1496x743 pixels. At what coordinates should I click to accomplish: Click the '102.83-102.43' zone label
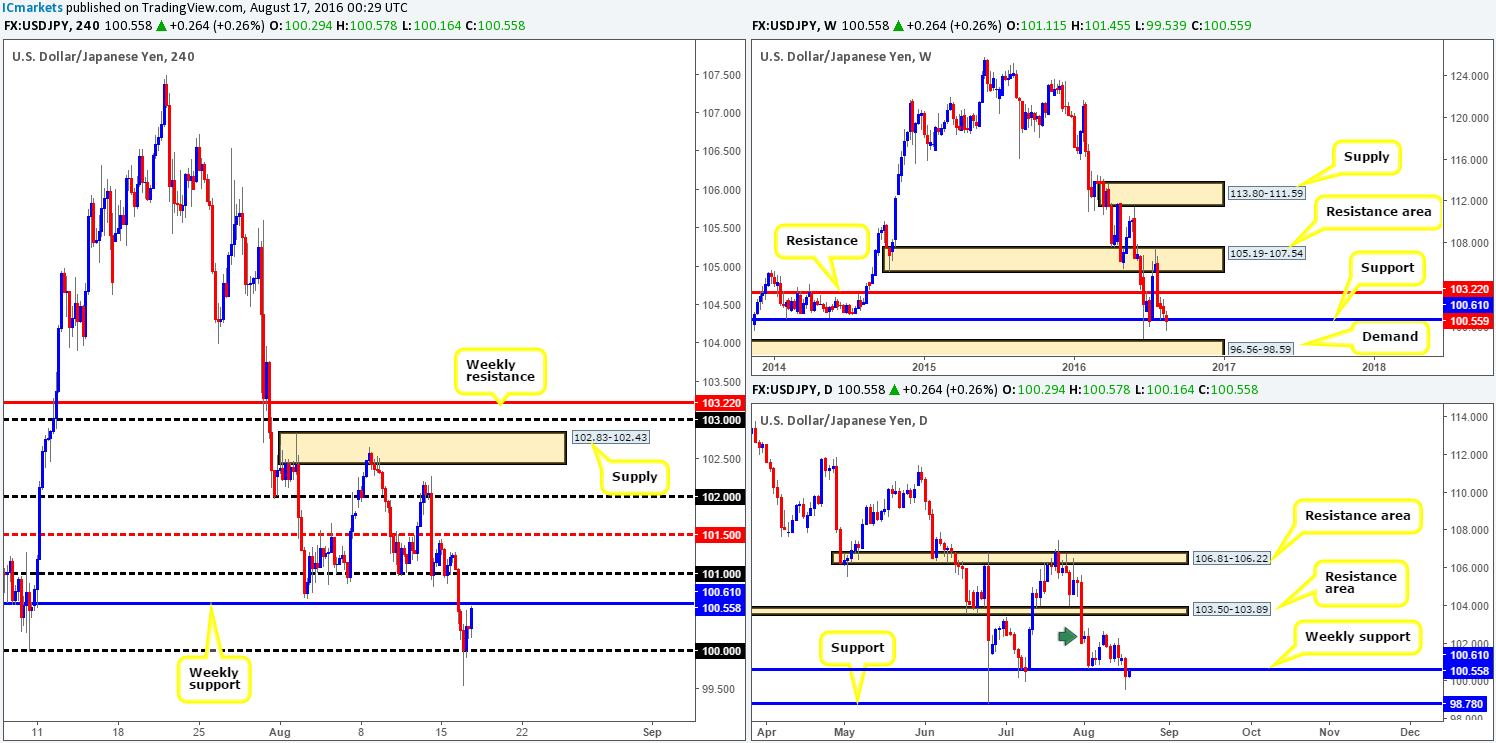click(x=610, y=437)
